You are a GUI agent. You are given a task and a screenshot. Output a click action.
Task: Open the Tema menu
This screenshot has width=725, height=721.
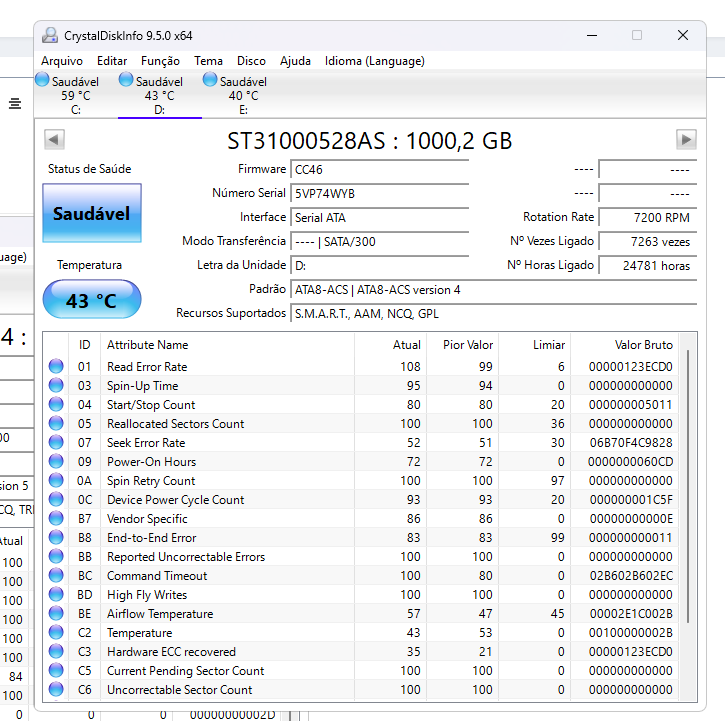click(209, 61)
